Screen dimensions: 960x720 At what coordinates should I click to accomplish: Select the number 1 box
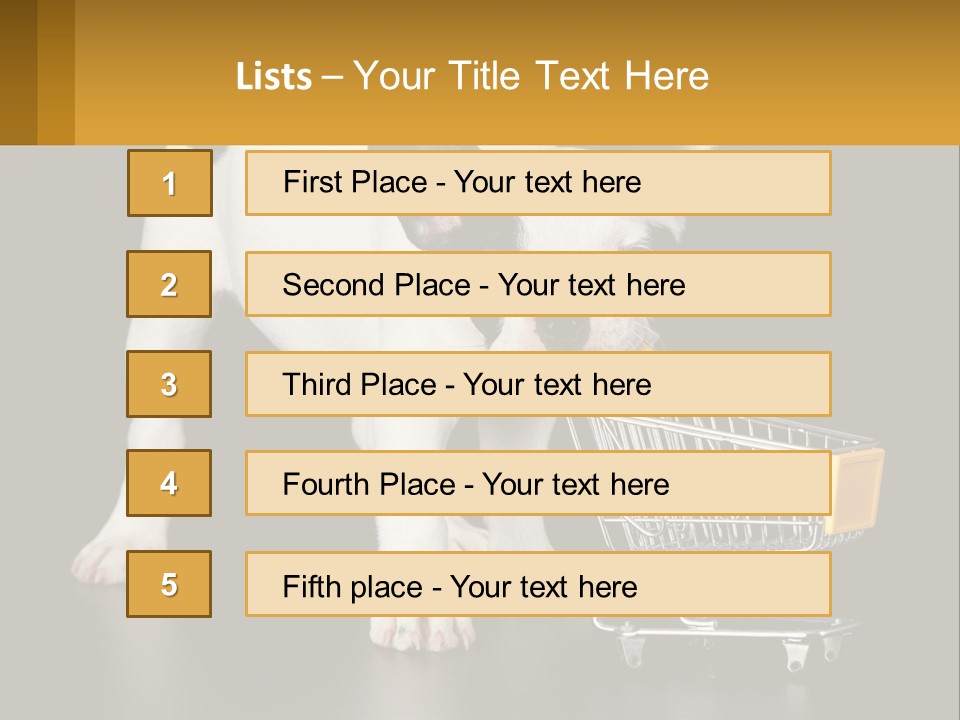pyautogui.click(x=169, y=183)
